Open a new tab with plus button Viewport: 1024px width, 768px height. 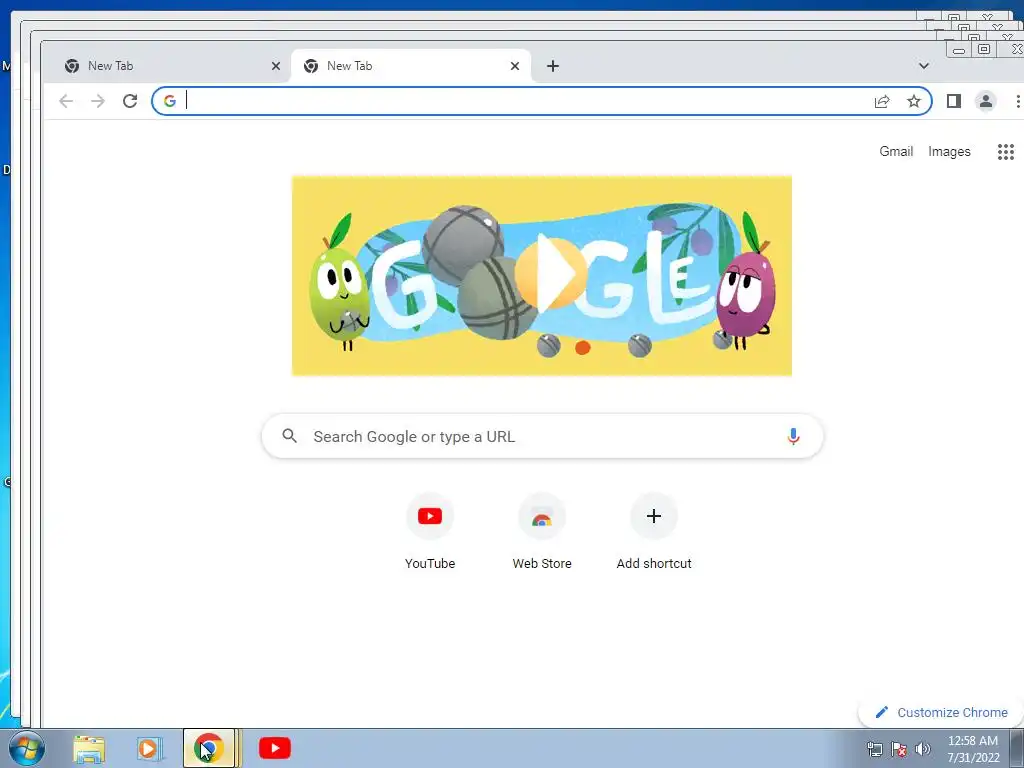[552, 66]
